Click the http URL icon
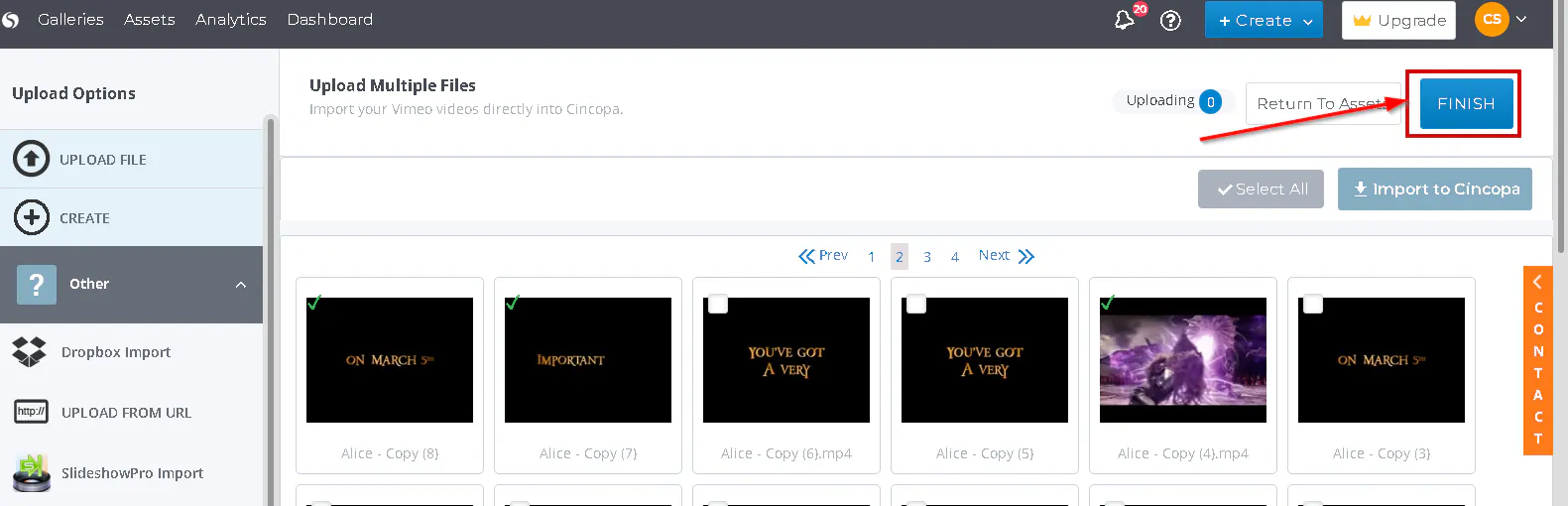Screen dimensions: 1568x506 pos(31,411)
